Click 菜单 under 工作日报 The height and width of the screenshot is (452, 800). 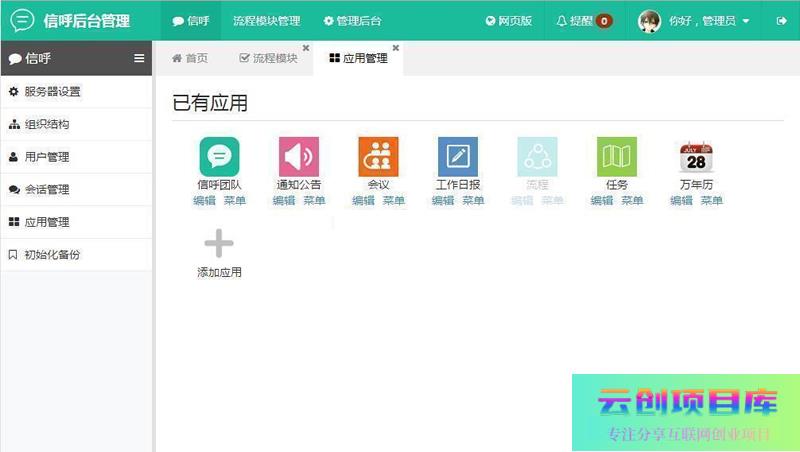[473, 200]
